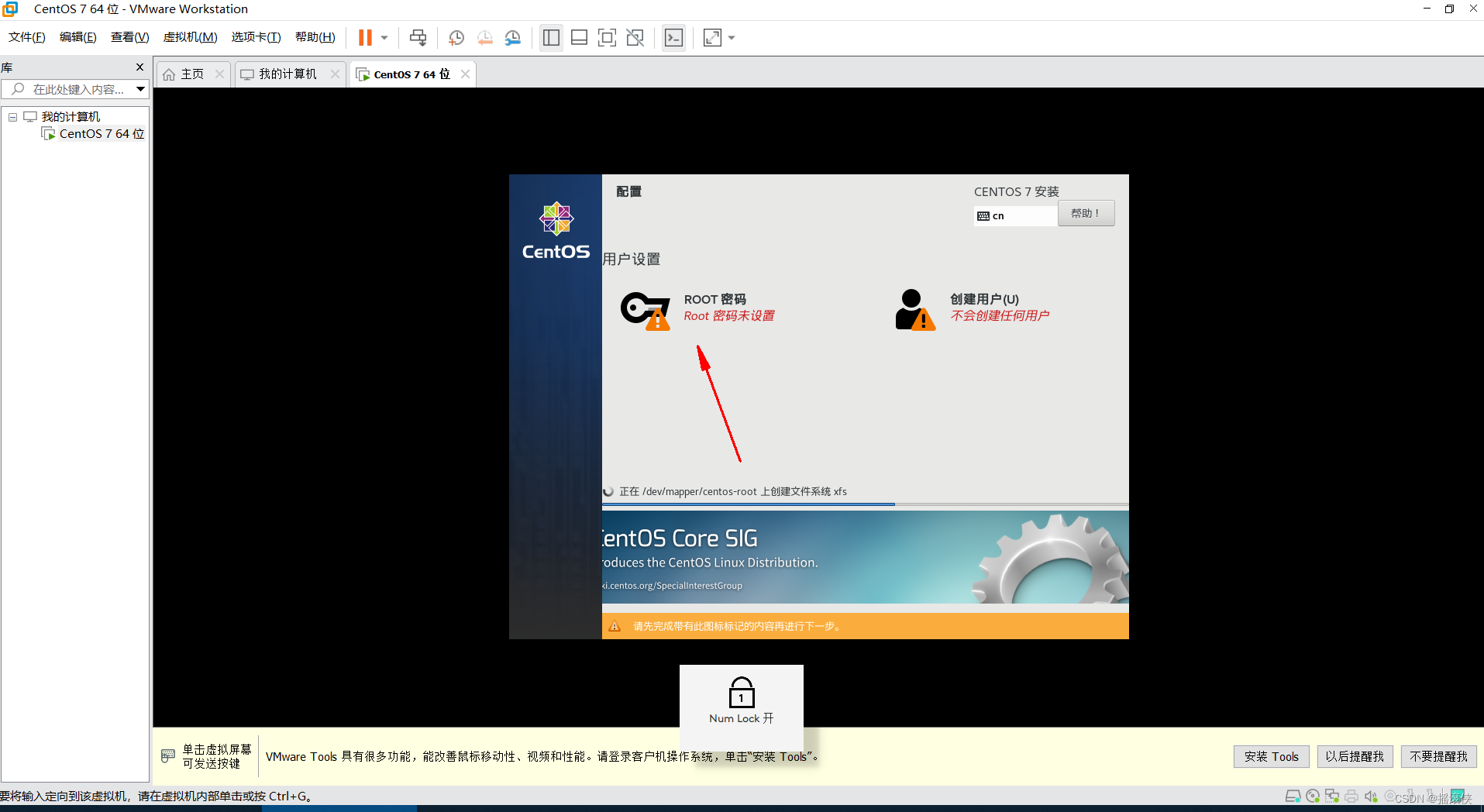This screenshot has width=1484, height=812.
Task: Close the CentOS 7 64 位 tab
Action: [465, 74]
